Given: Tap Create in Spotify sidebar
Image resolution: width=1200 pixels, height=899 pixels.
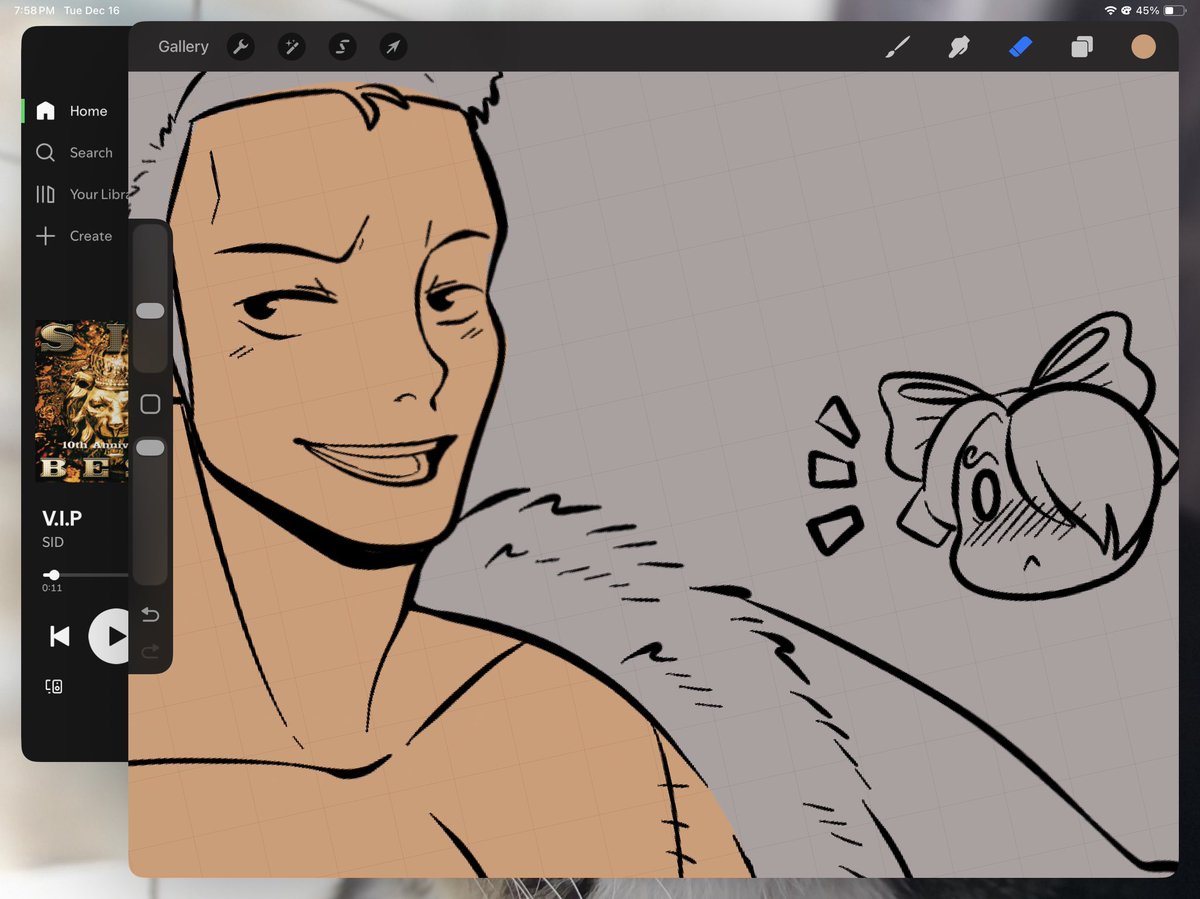Looking at the screenshot, I should (x=91, y=236).
